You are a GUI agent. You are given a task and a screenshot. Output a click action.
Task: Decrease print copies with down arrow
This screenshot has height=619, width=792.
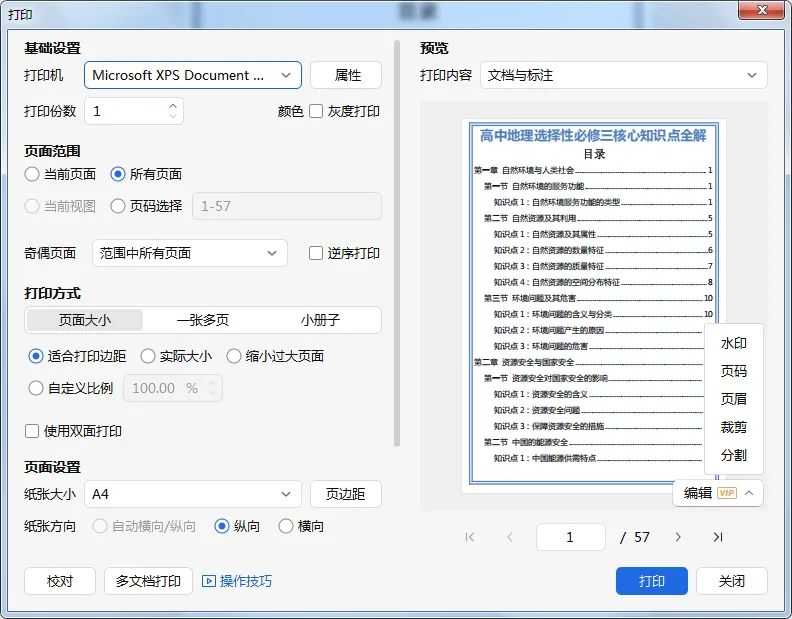click(173, 116)
